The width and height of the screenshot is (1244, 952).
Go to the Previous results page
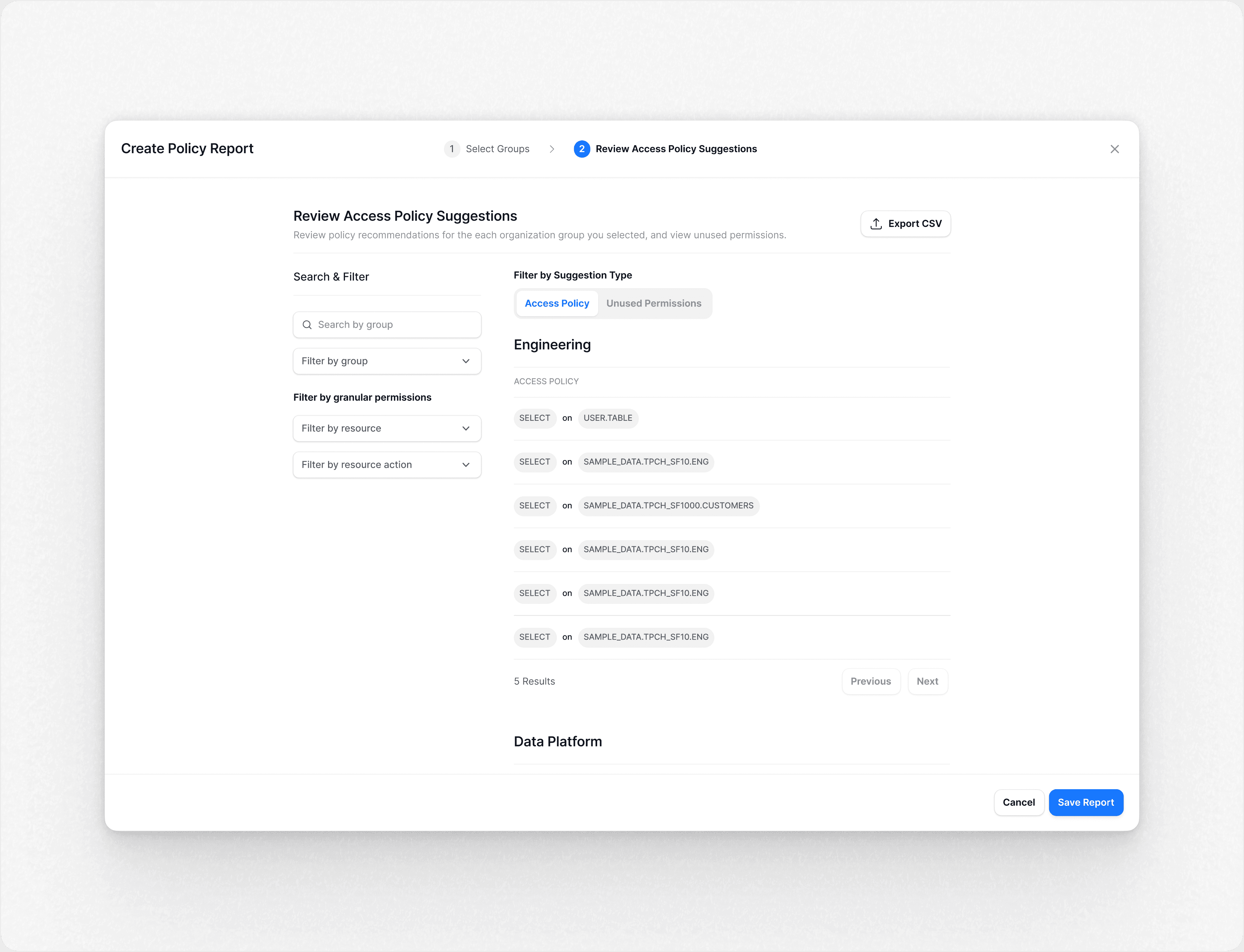point(870,682)
